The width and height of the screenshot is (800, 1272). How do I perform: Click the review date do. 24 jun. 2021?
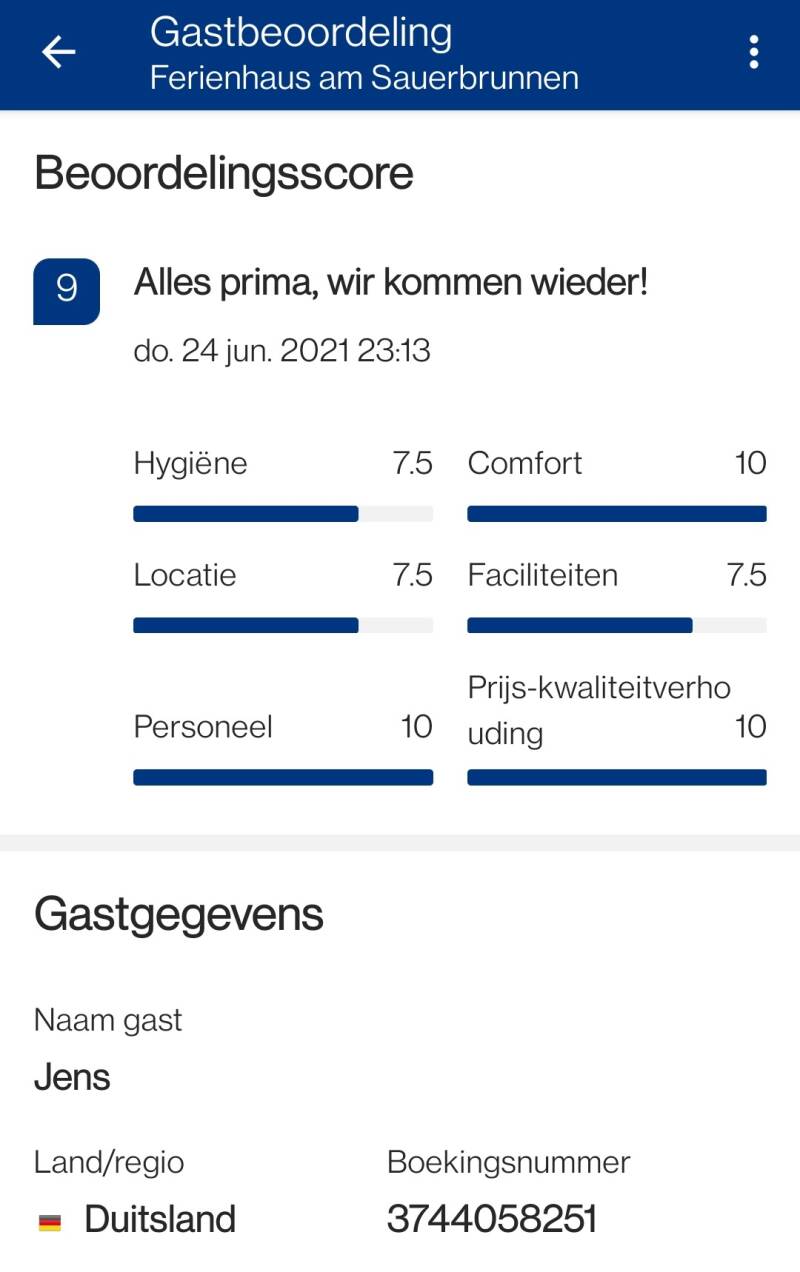point(282,351)
